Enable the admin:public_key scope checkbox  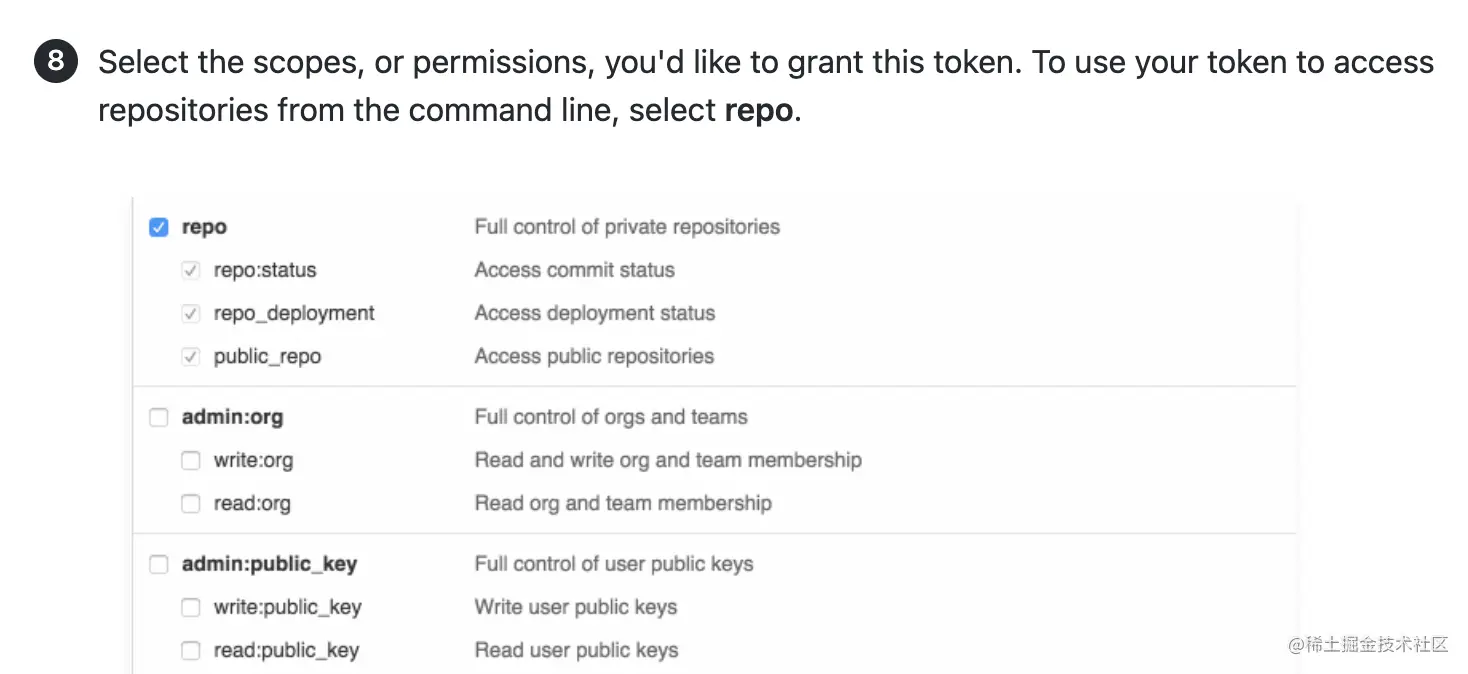158,564
